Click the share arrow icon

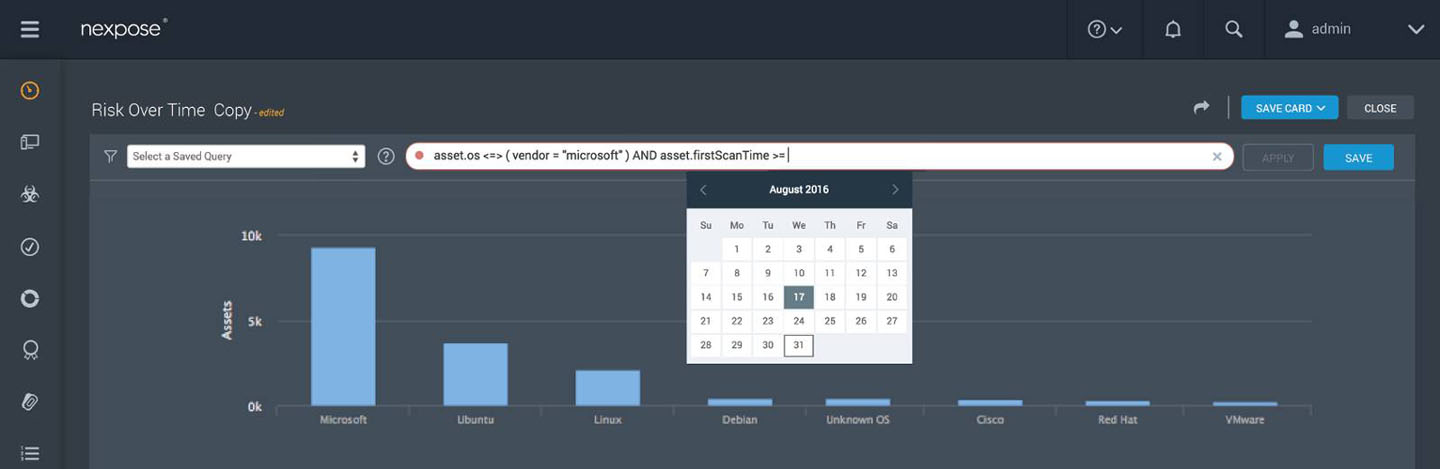[1201, 108]
